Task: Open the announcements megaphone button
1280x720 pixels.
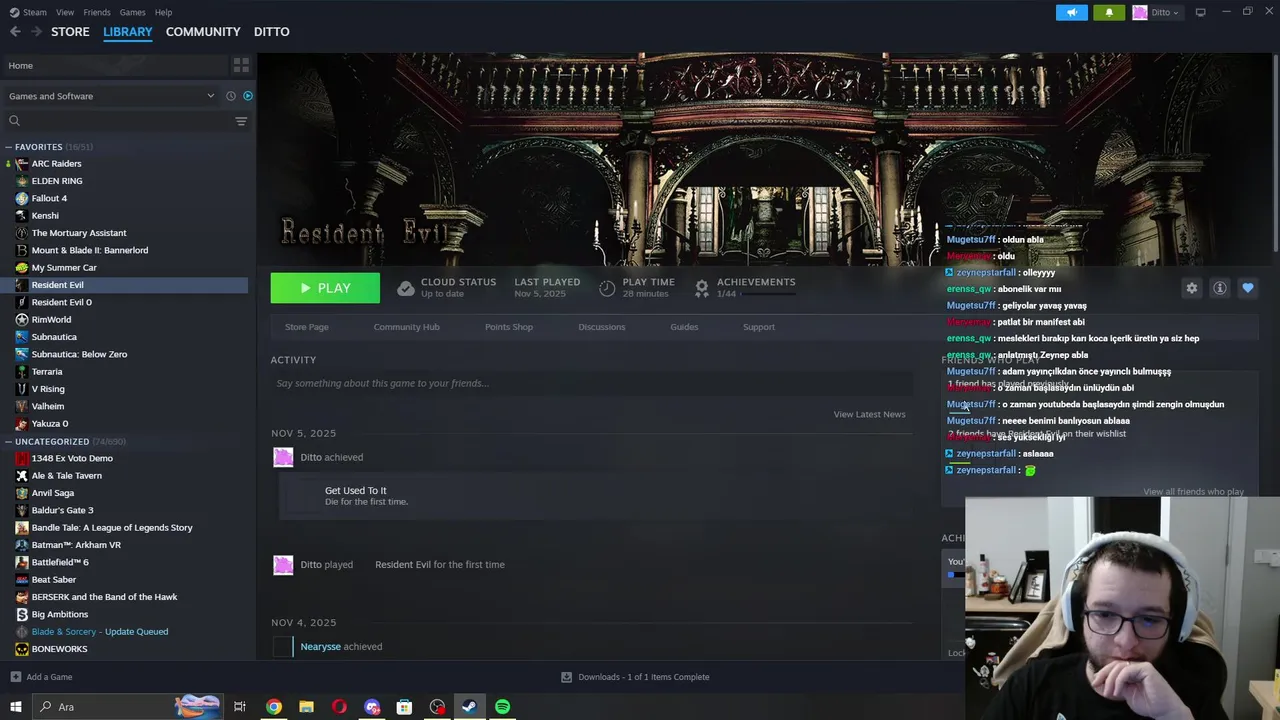Action: 1071,12
